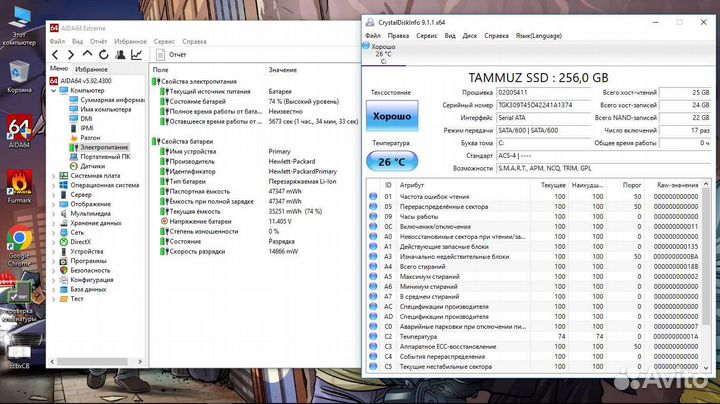Click the Состояние батарей row
The width and height of the screenshot is (720, 404).
coord(255,101)
